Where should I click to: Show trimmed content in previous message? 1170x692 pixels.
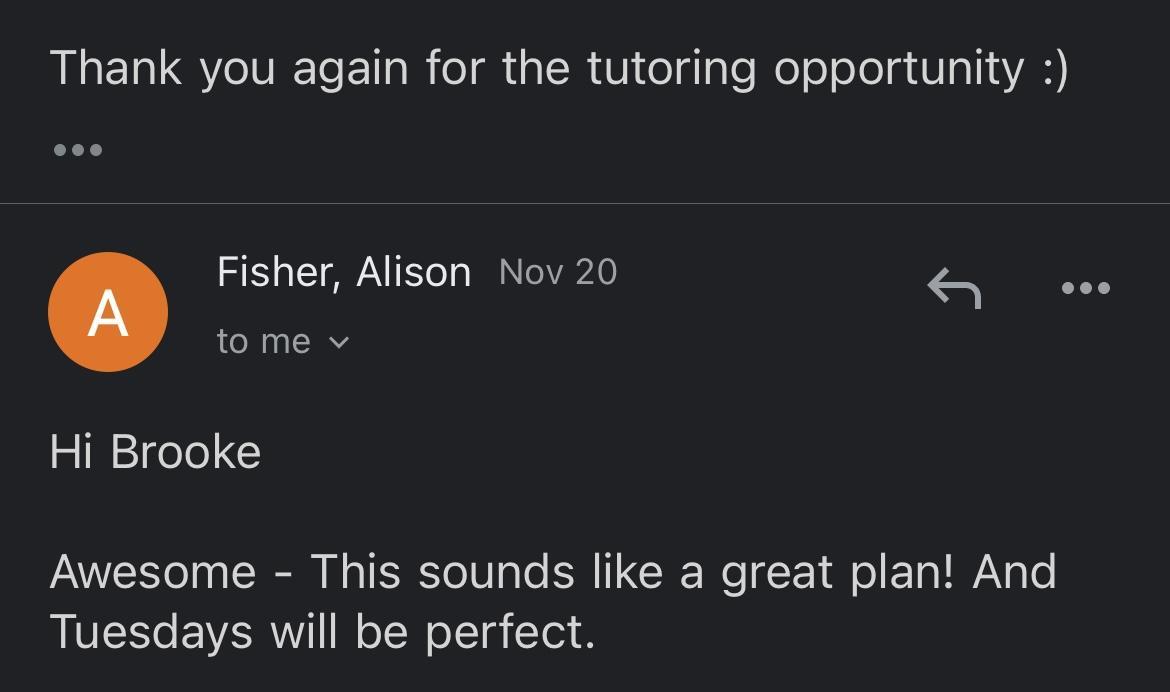point(77,150)
